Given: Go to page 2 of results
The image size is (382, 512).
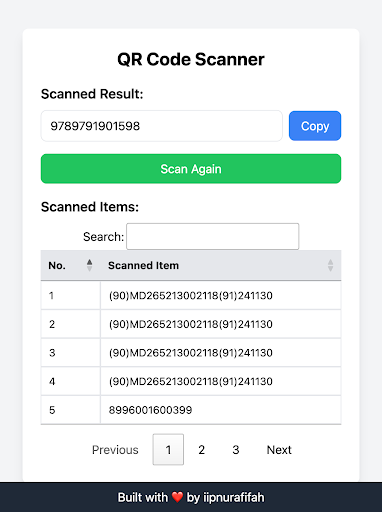Looking at the screenshot, I should (x=201, y=450).
